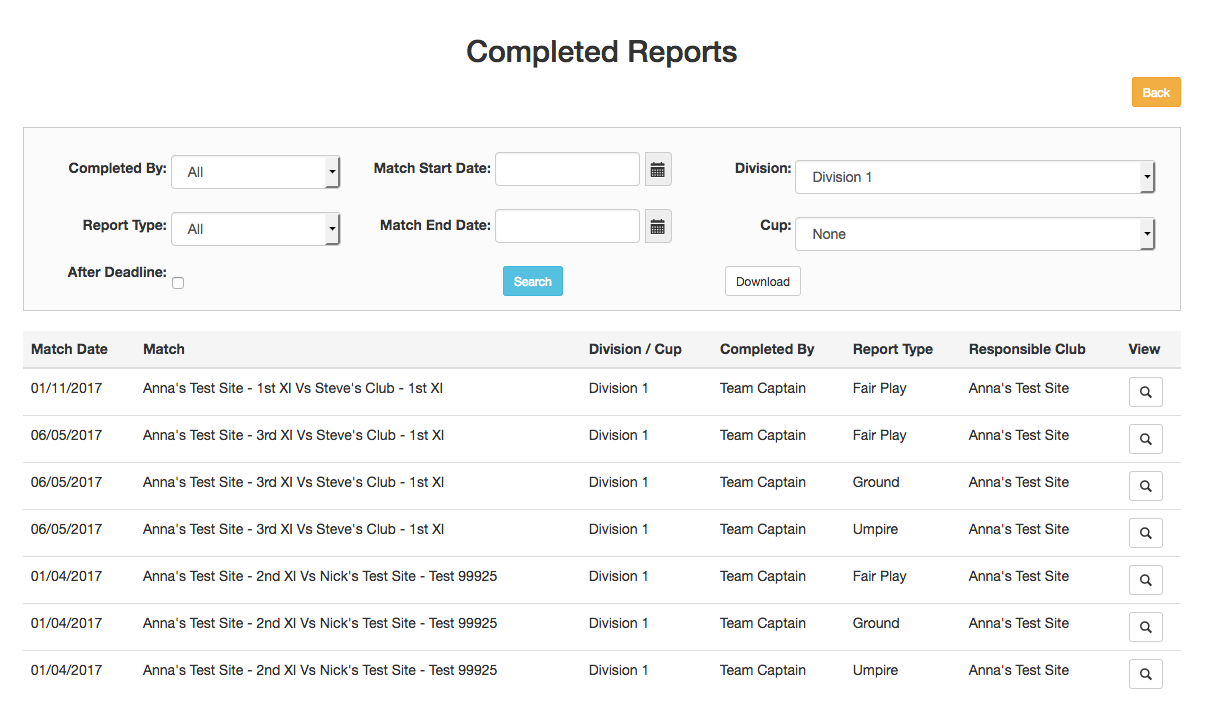View the 06/05/2017 Ground report
Viewport: 1211px width, 720px height.
(1146, 486)
